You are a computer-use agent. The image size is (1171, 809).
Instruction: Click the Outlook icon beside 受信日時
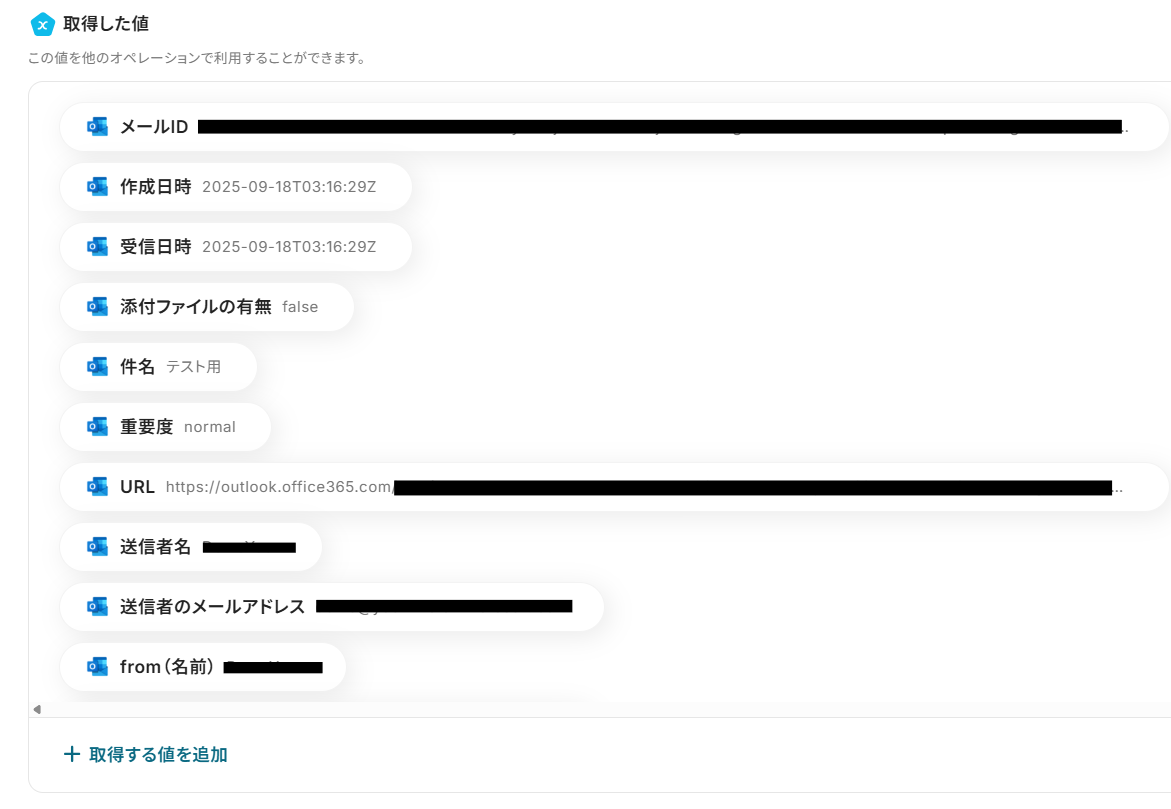point(97,247)
